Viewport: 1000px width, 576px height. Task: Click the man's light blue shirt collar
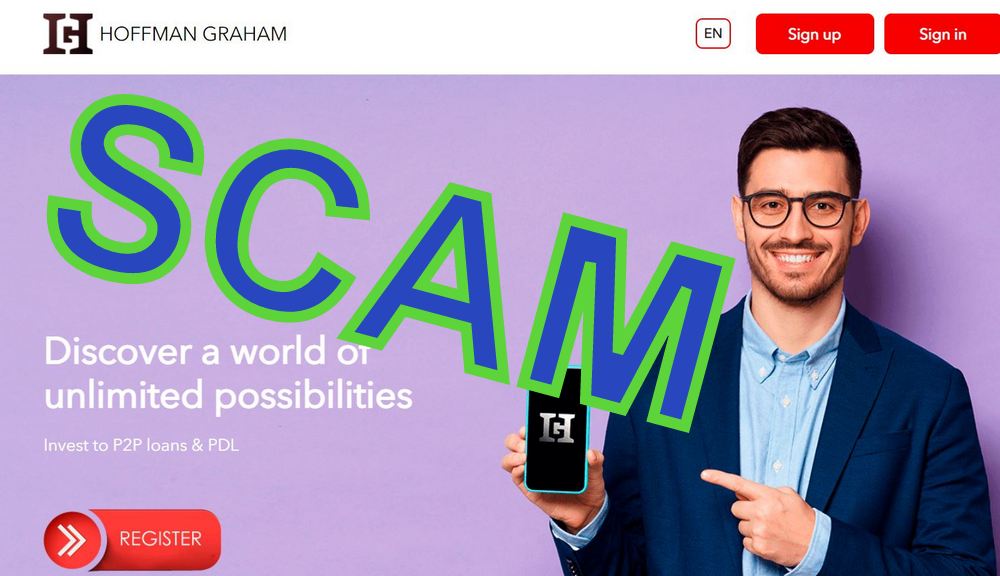793,338
